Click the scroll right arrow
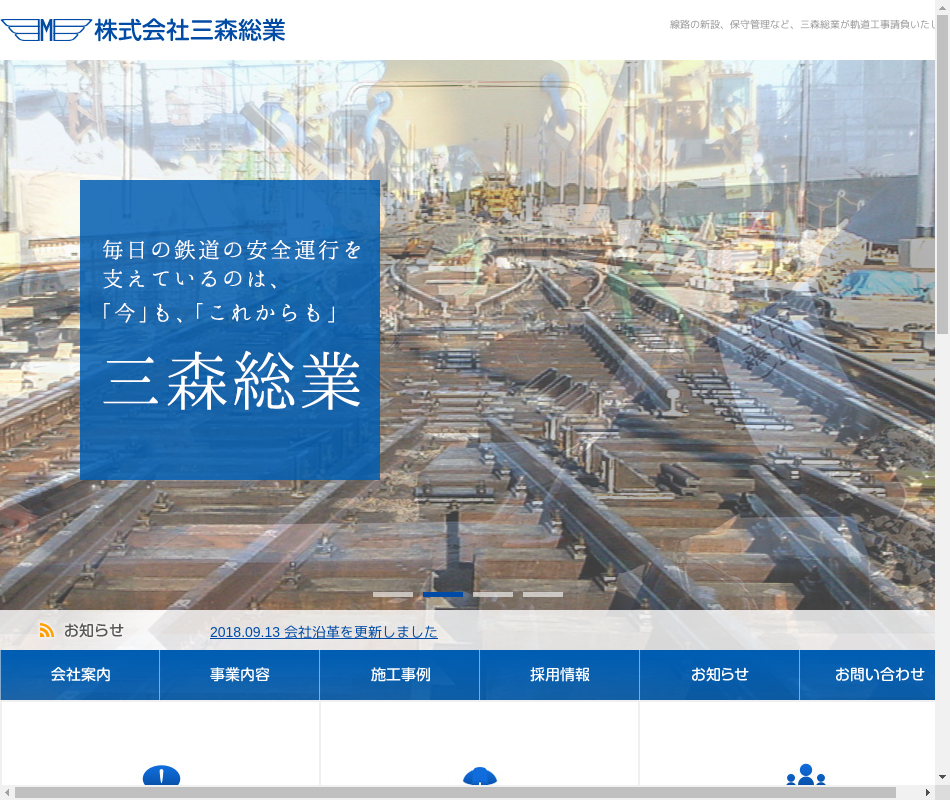This screenshot has width=950, height=800. pos(927,792)
